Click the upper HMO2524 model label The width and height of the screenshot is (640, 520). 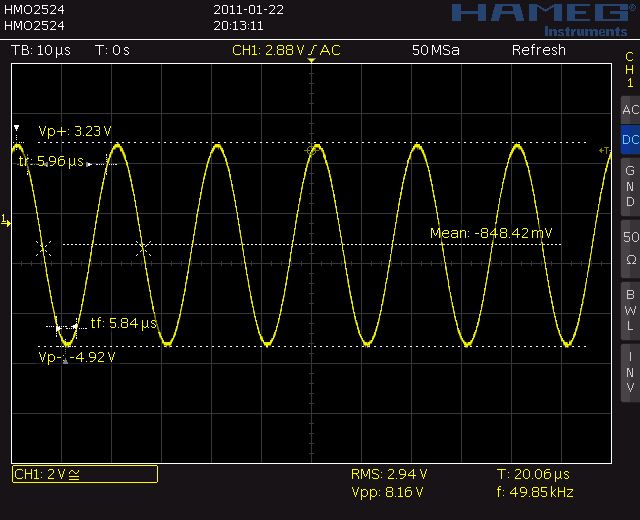34,9
